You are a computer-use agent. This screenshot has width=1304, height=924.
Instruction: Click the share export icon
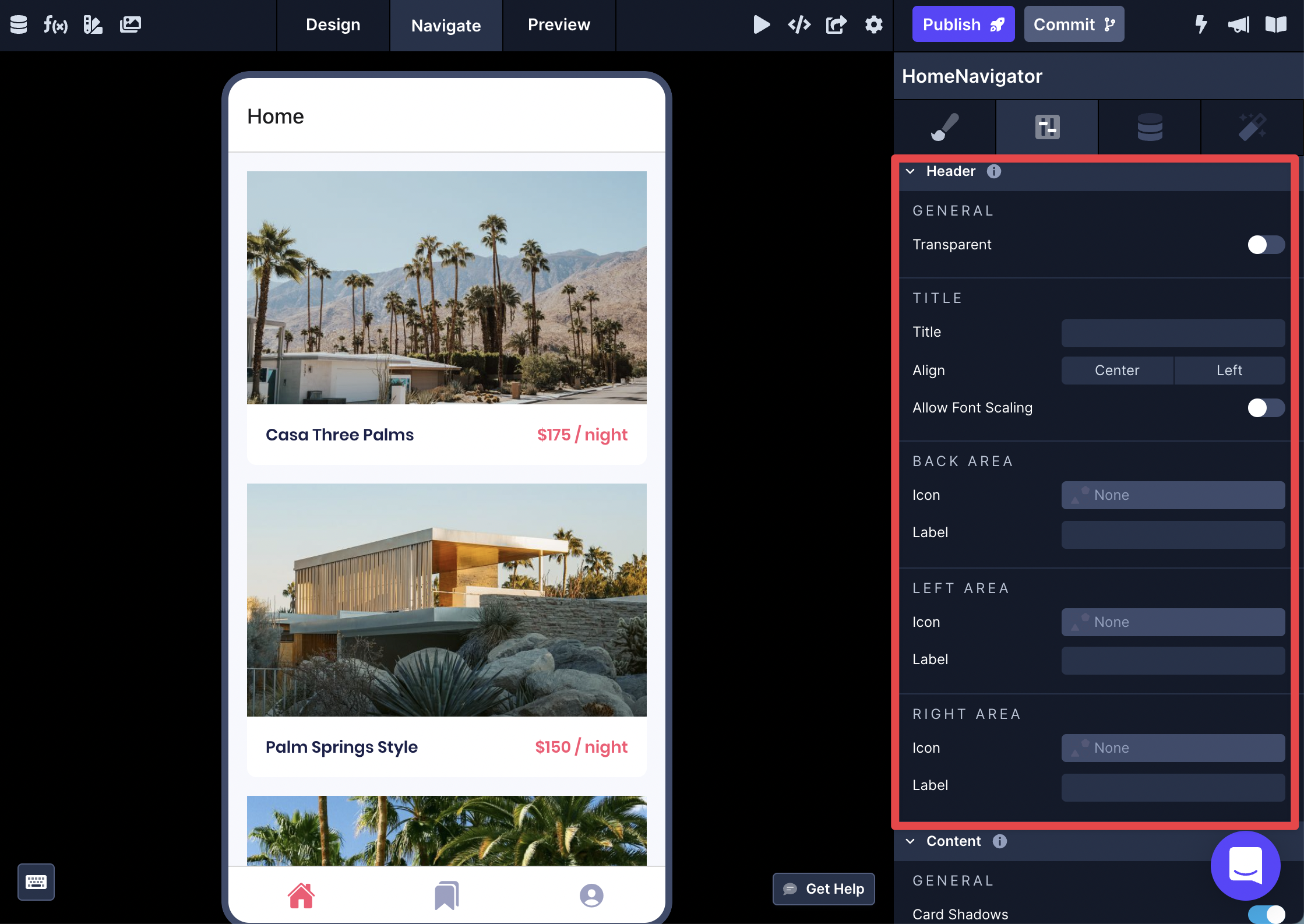836,24
